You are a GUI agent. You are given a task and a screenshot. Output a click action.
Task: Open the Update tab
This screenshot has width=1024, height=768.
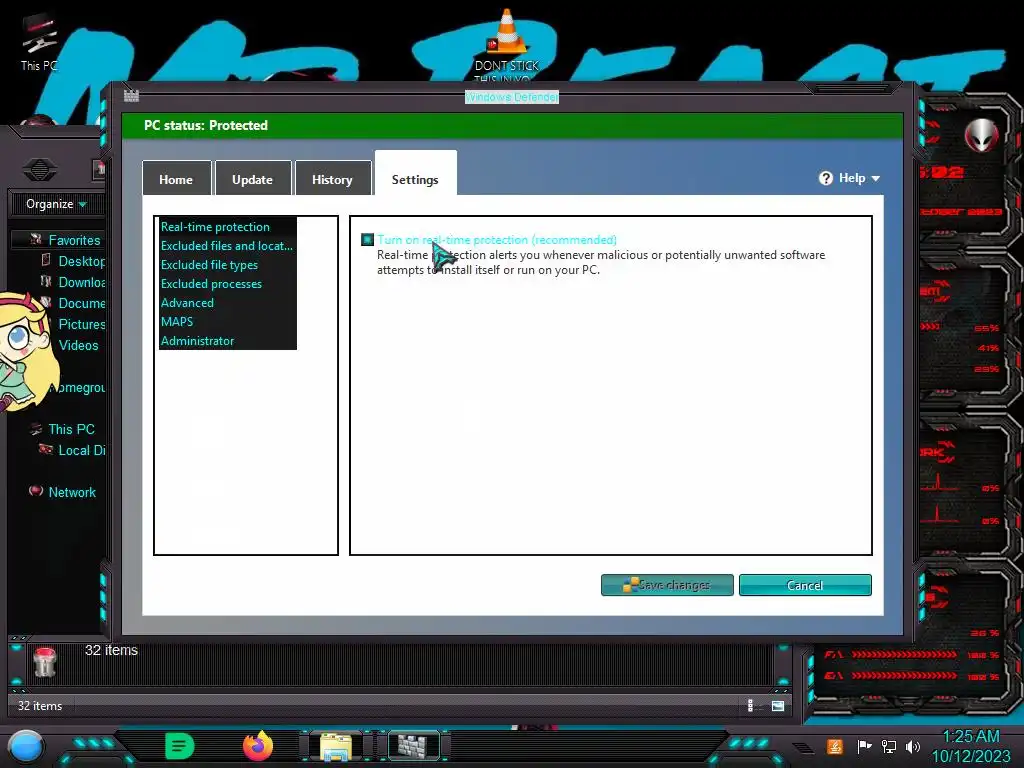(x=252, y=179)
